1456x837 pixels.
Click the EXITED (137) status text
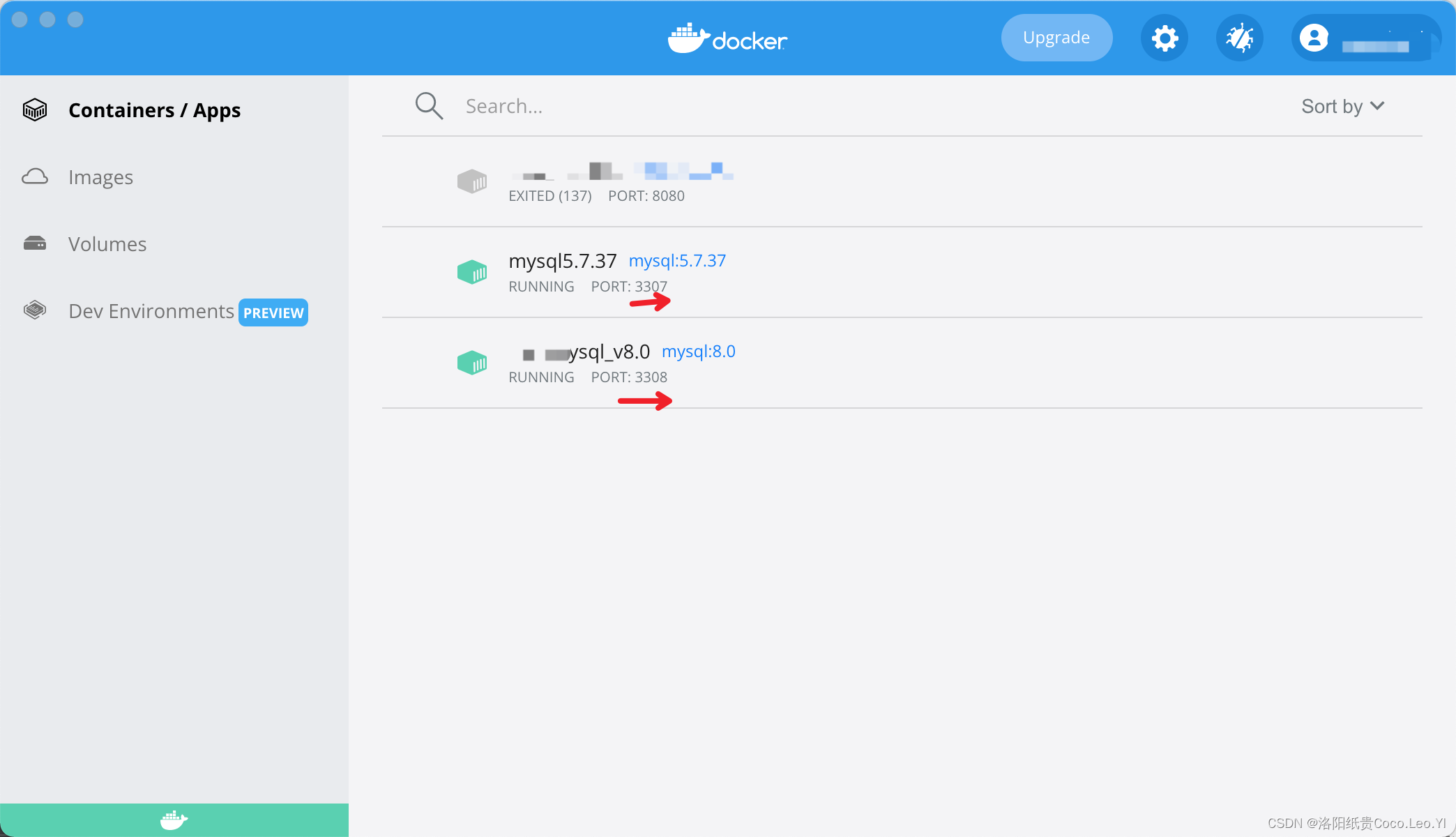coord(550,196)
